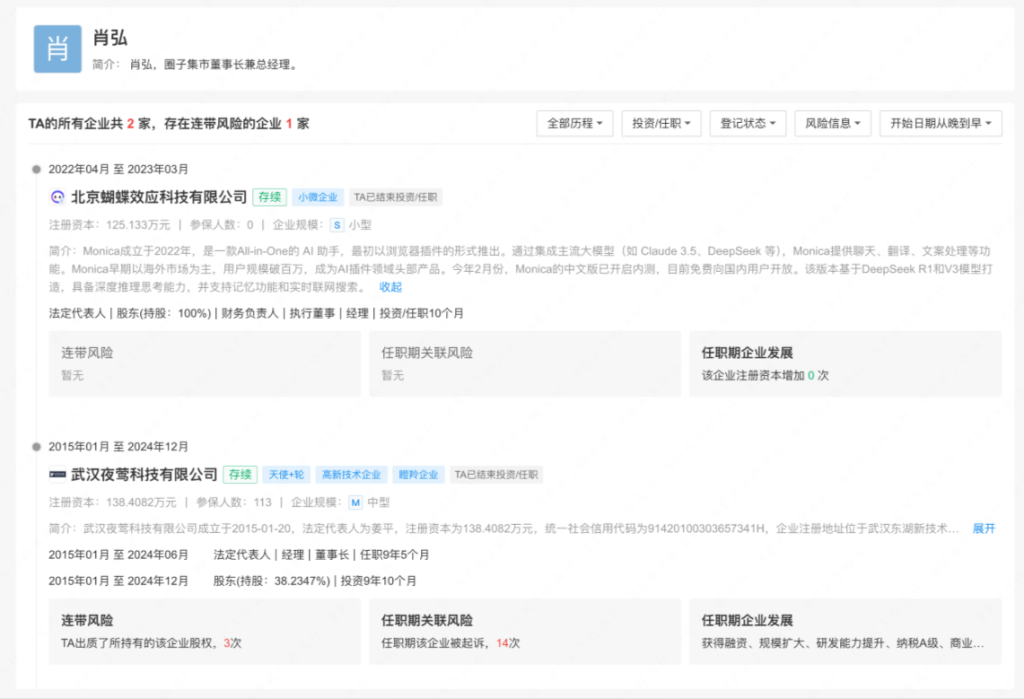Viewport: 1024px width, 699px height.
Task: Click TA已结束投资/任职 tag for 武汉夜莺
Action: pyautogui.click(x=496, y=475)
